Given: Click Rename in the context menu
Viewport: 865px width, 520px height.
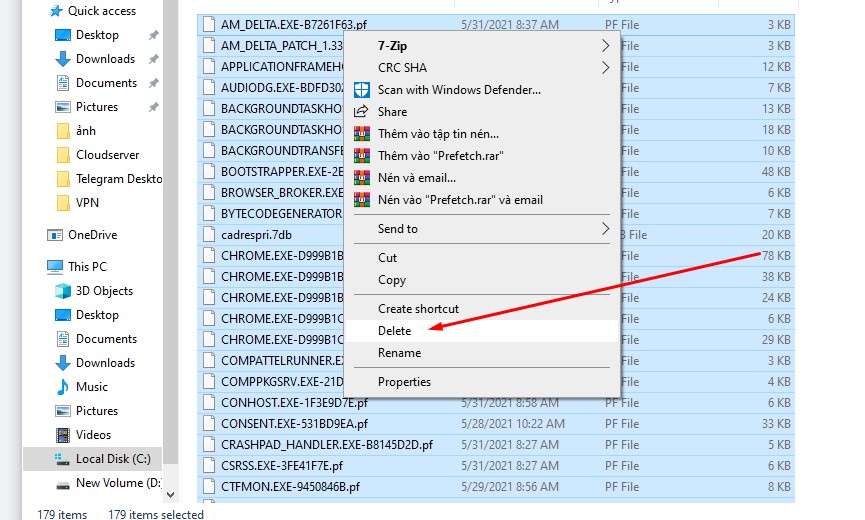Looking at the screenshot, I should [x=399, y=353].
